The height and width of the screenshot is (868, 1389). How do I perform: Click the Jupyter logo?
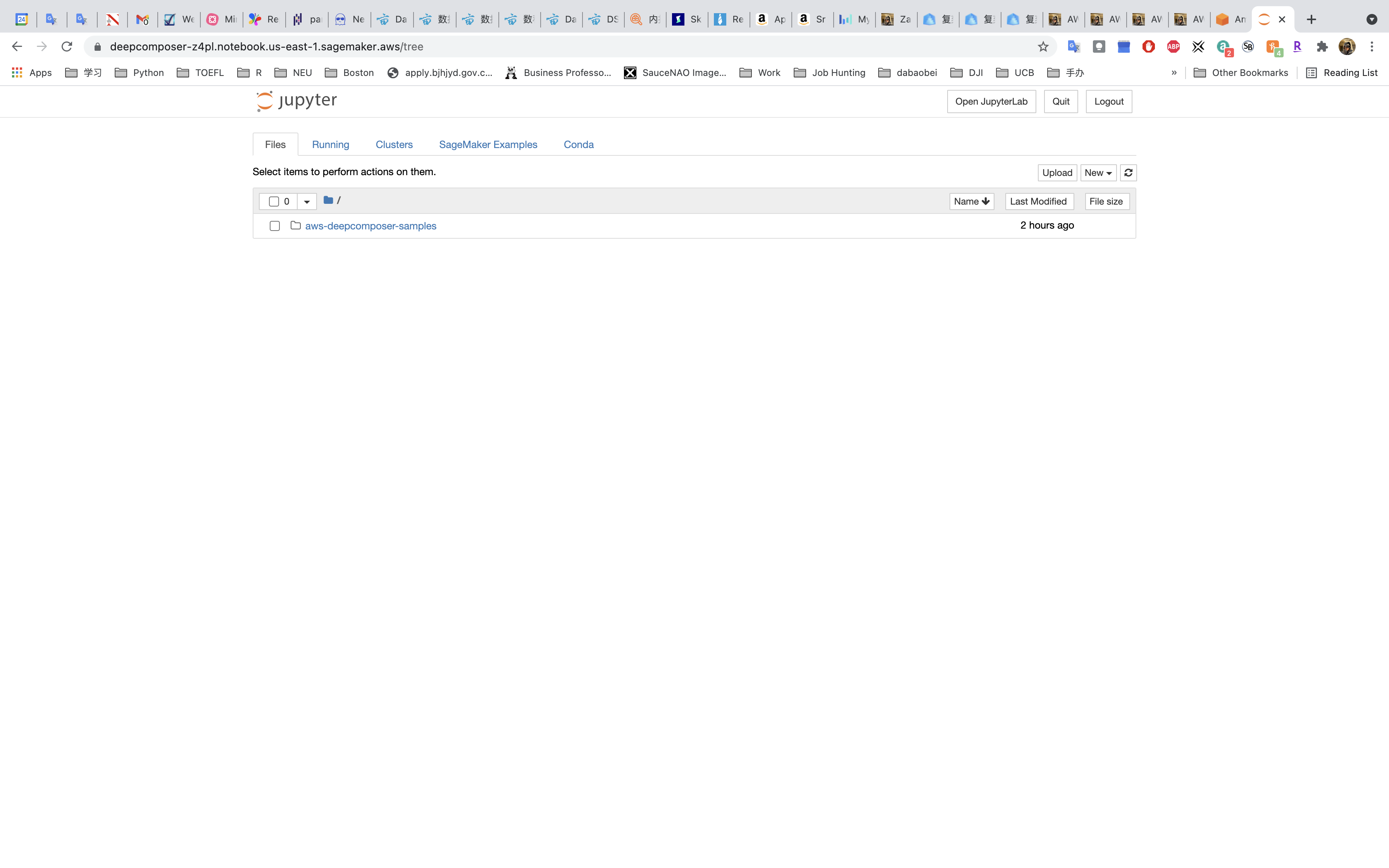(x=297, y=101)
